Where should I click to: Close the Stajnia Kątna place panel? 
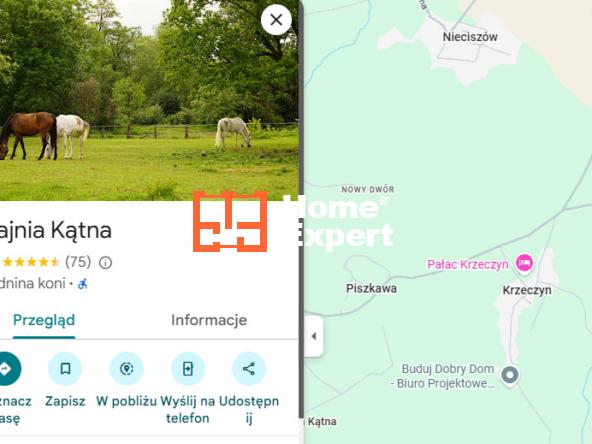click(276, 20)
